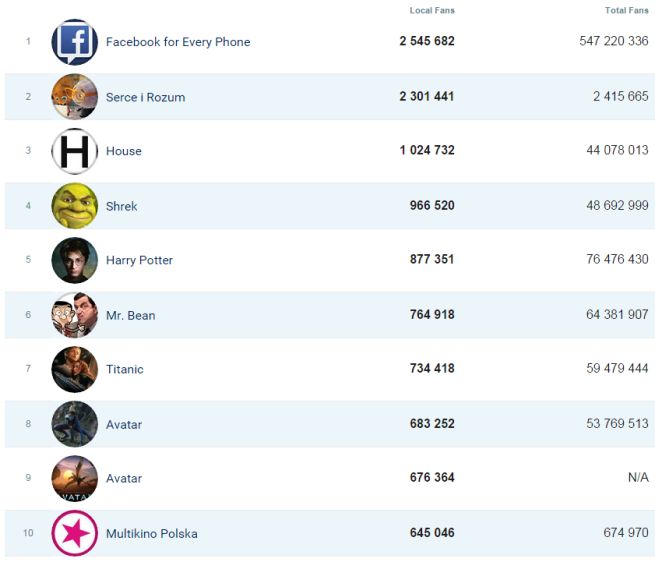Image resolution: width=655 pixels, height=562 pixels.
Task: Click the Mr. Bean avatar image
Action: pyautogui.click(x=75, y=315)
